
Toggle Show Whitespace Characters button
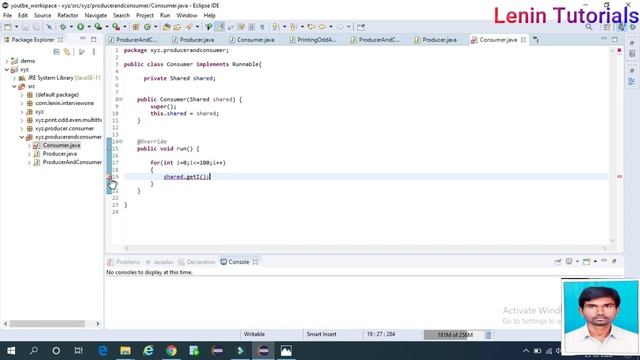tap(262, 27)
